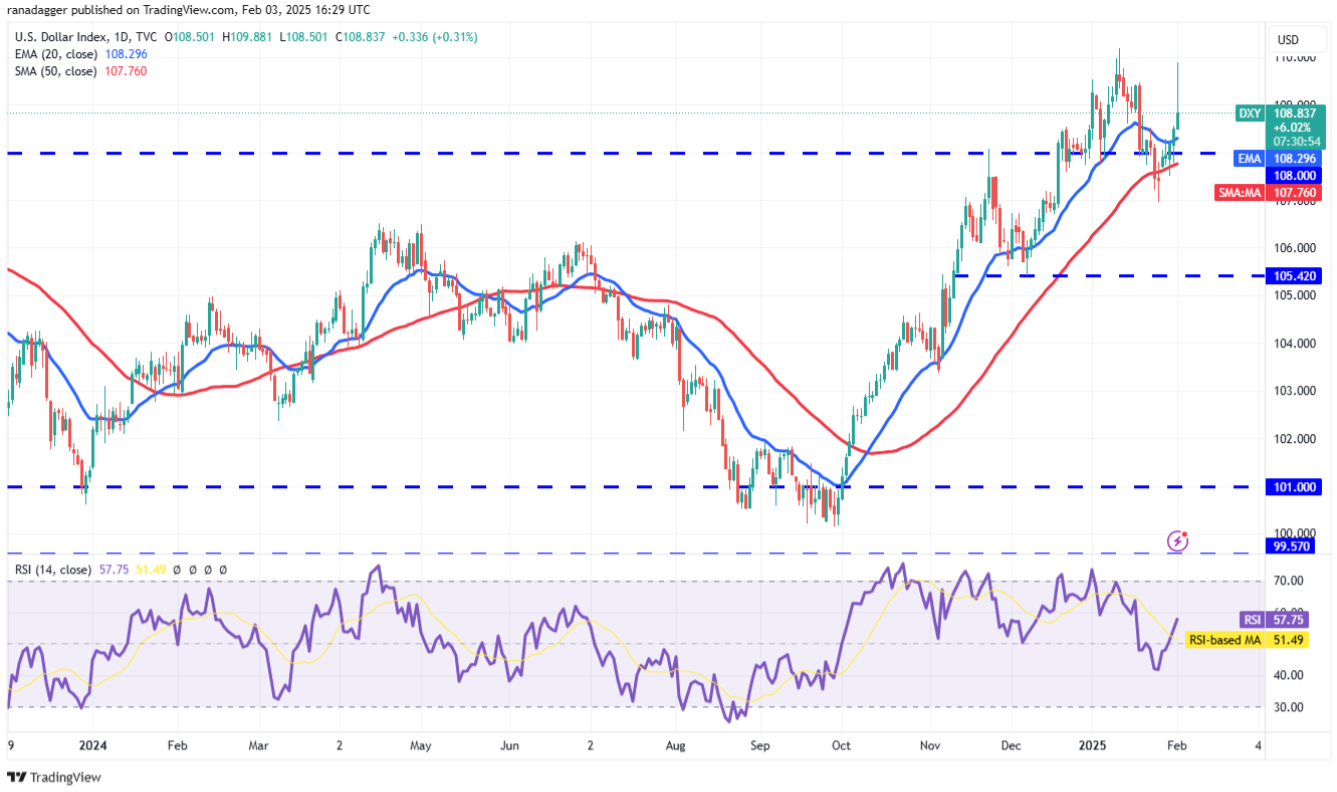The width and height of the screenshot is (1337, 792).
Task: Click the EMA value 108.296 in legend
Action: tap(125, 54)
